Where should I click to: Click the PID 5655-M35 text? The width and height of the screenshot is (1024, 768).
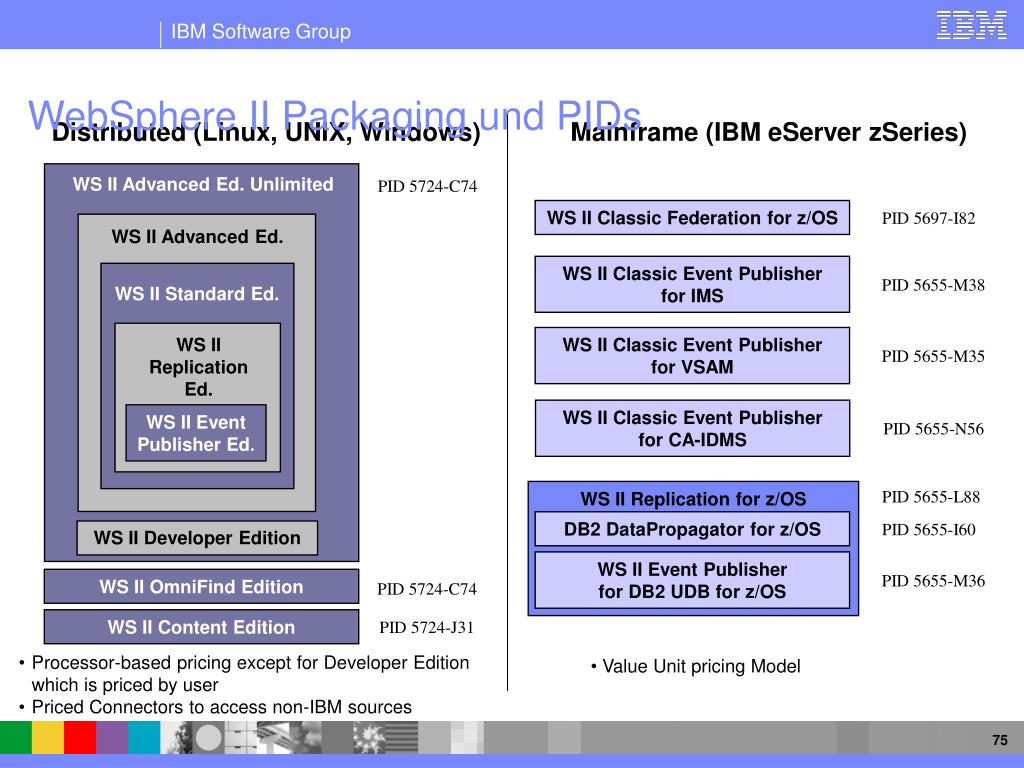pos(933,357)
